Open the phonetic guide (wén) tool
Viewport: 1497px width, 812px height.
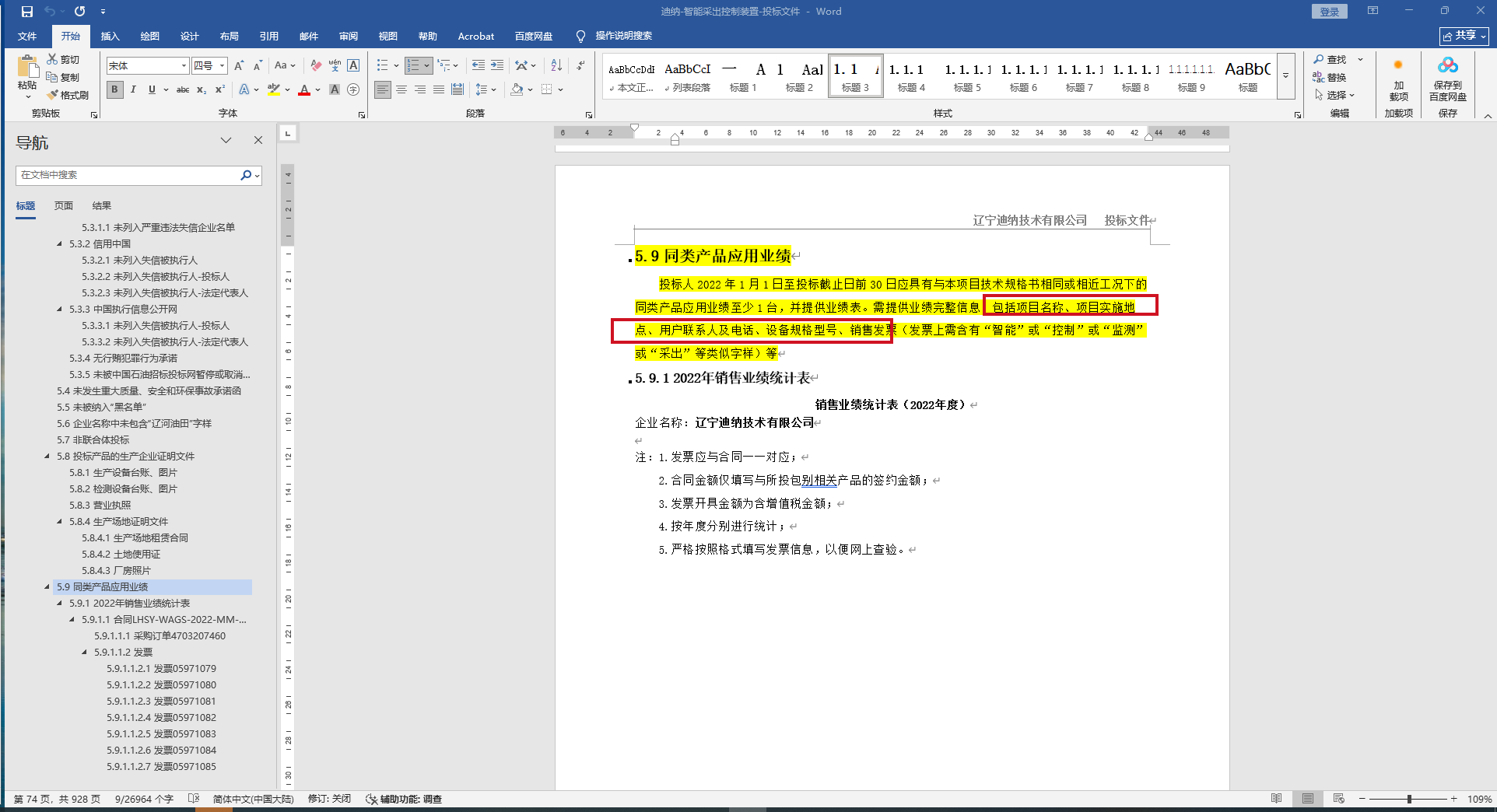pyautogui.click(x=335, y=65)
